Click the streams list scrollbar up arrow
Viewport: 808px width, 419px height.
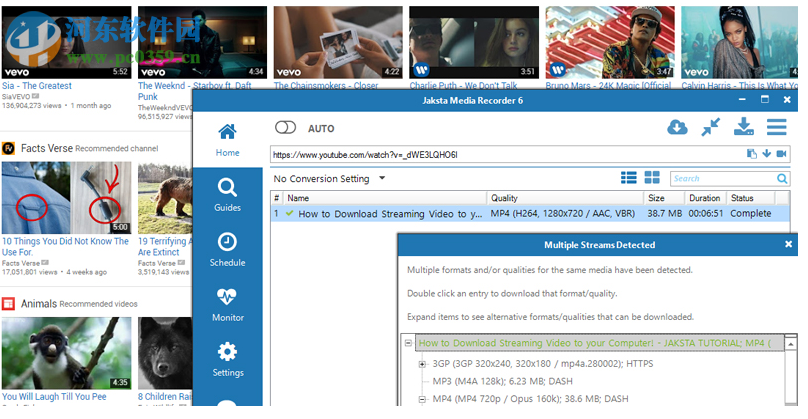click(790, 343)
